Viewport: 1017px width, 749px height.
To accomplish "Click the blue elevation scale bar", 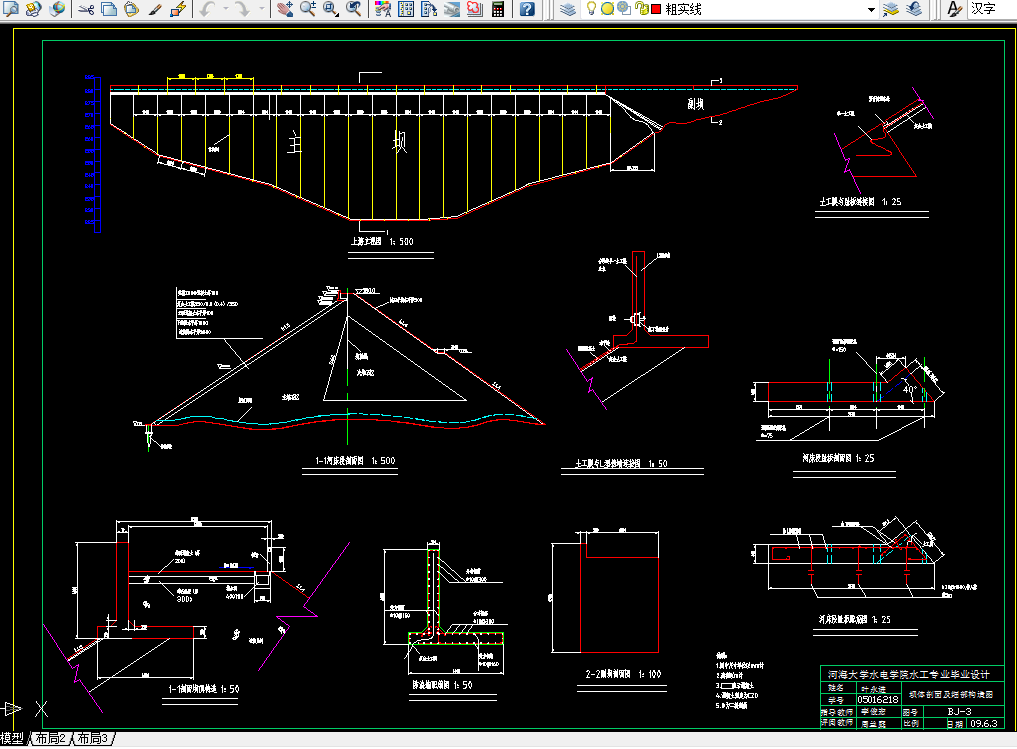I will pos(92,154).
